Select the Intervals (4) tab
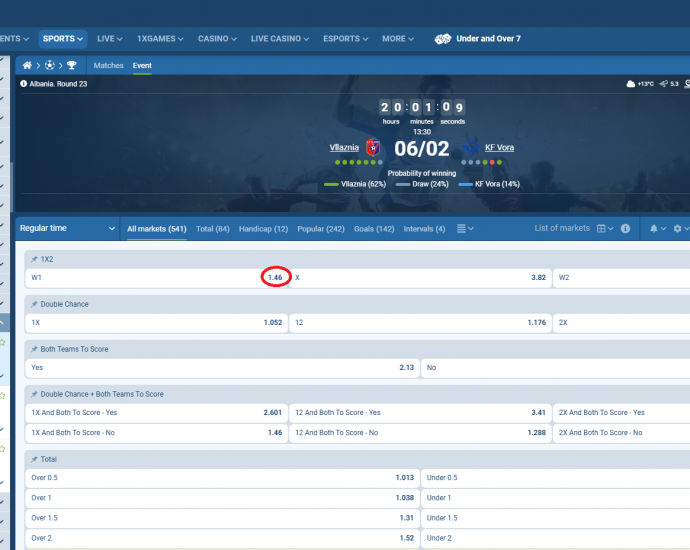This screenshot has width=690, height=550. click(424, 229)
